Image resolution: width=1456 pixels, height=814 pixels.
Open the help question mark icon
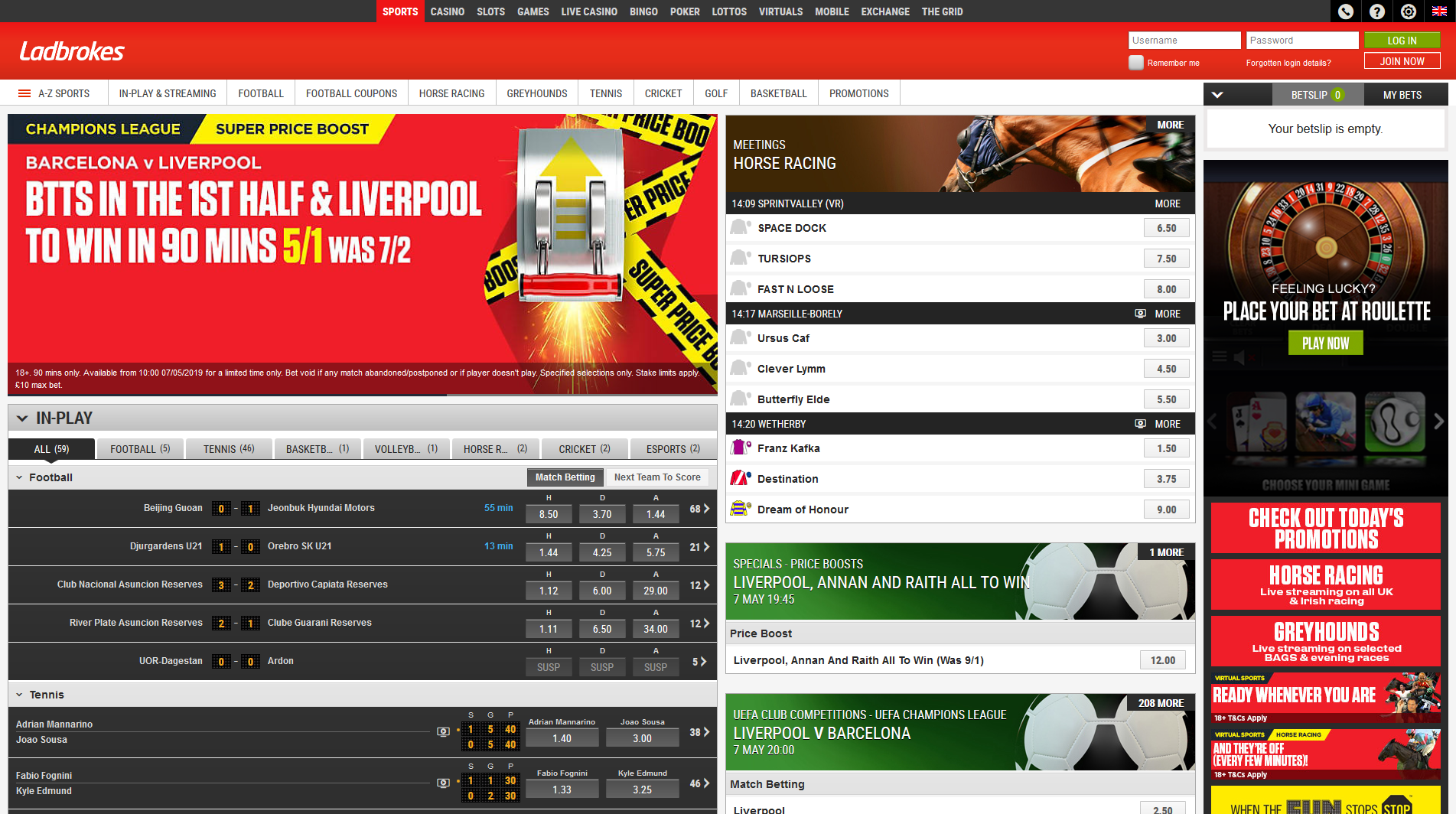[1377, 11]
